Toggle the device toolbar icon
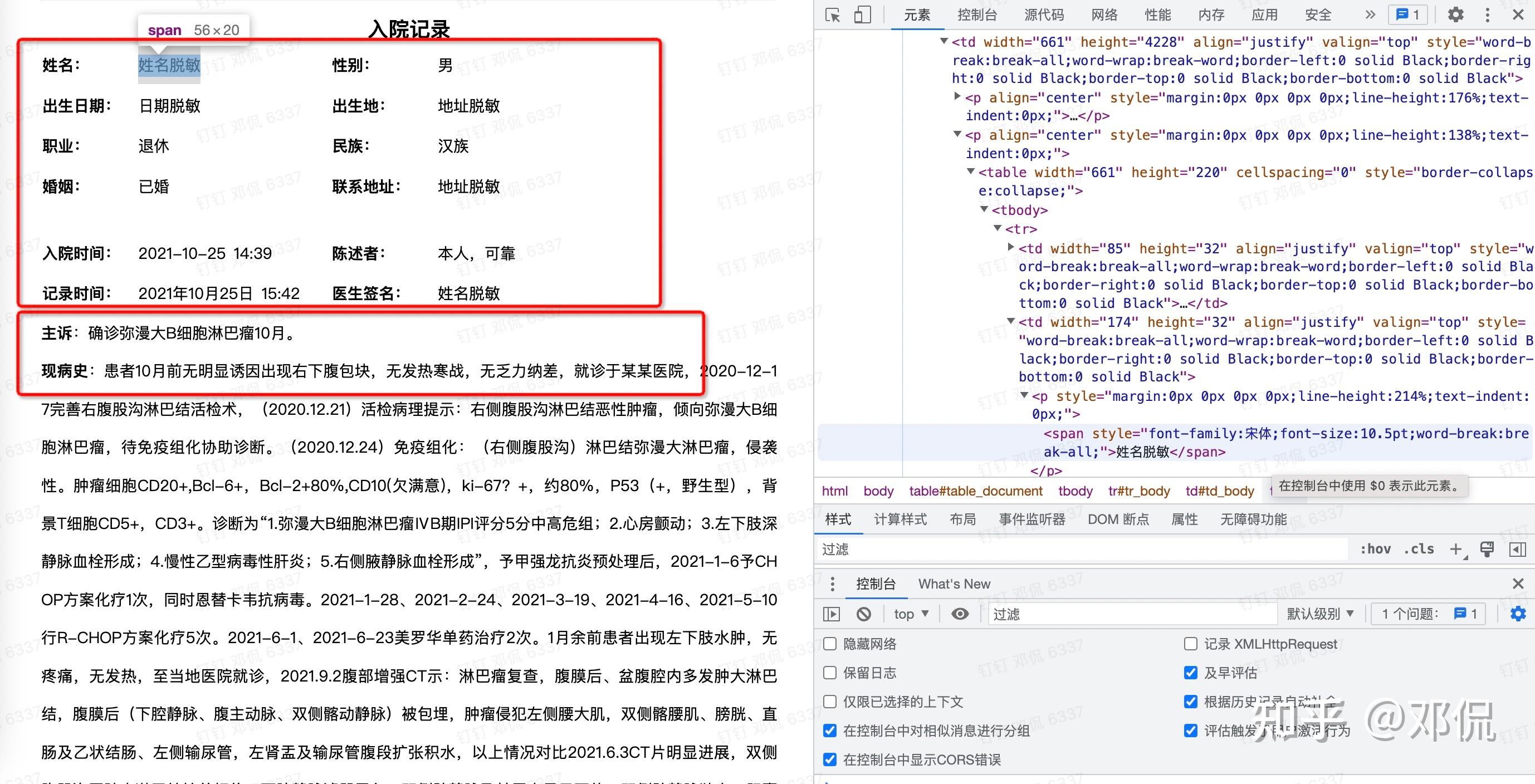Screen dimensions: 1535x784 click(x=862, y=15)
